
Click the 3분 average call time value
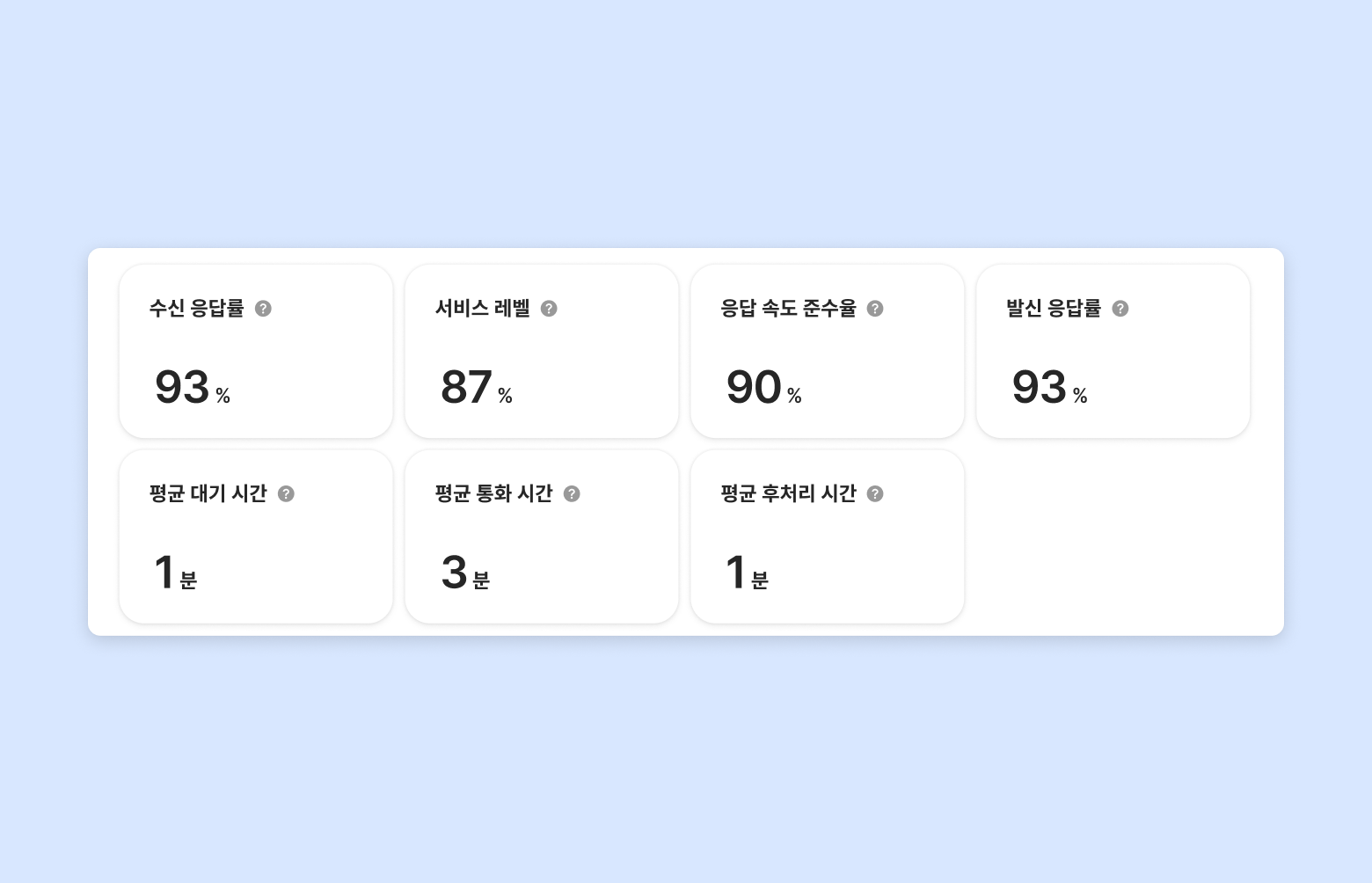(464, 573)
